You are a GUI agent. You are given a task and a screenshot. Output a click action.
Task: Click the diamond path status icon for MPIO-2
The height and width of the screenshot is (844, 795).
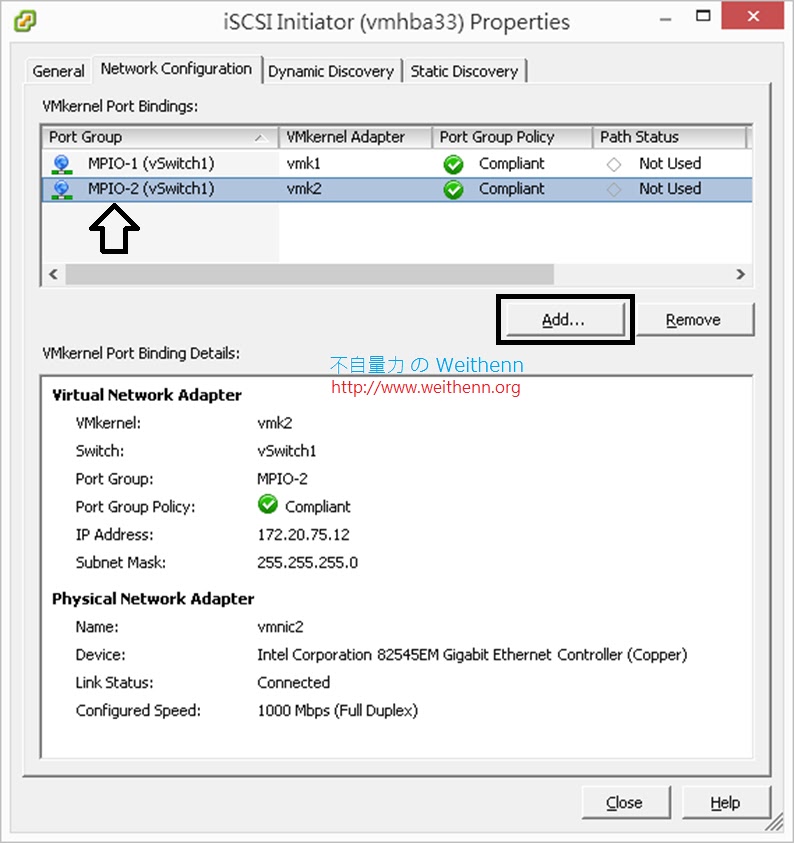point(614,189)
